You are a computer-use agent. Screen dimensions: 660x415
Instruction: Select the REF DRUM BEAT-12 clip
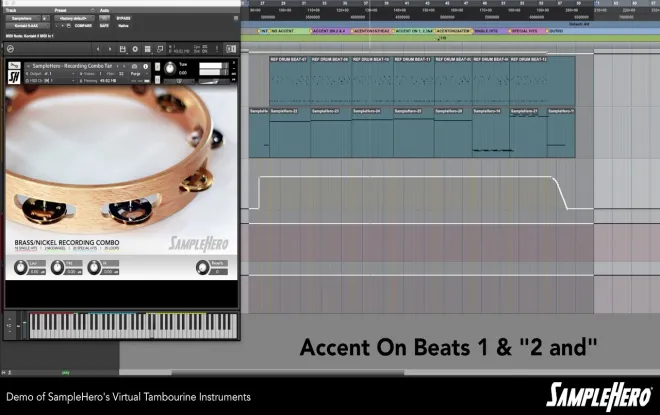click(x=542, y=81)
